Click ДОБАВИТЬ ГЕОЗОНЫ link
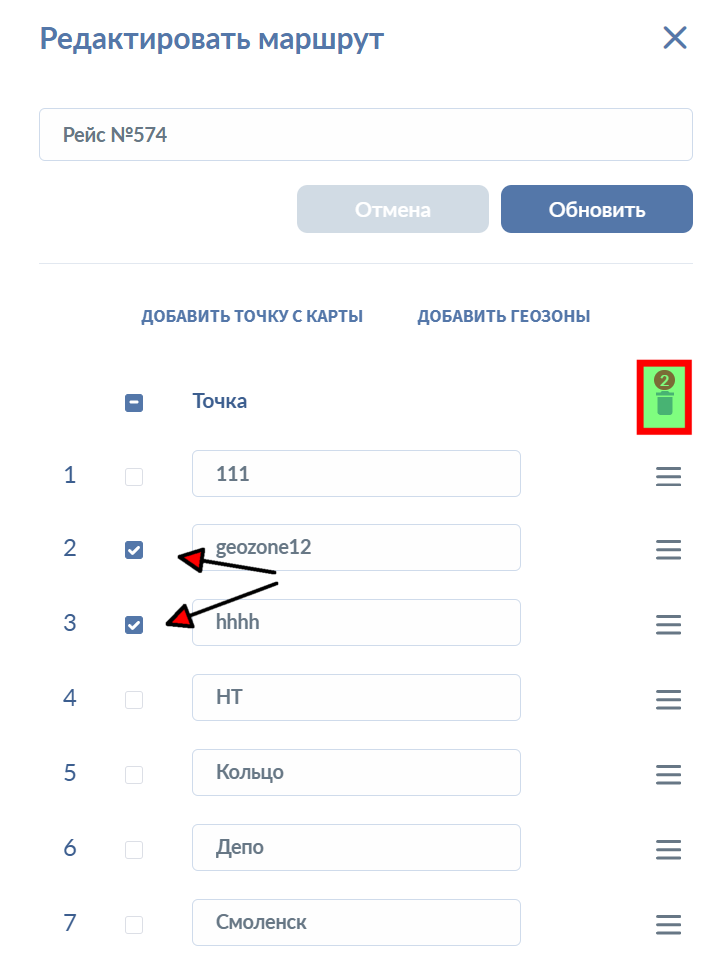Viewport: 727px width, 956px height. (504, 317)
